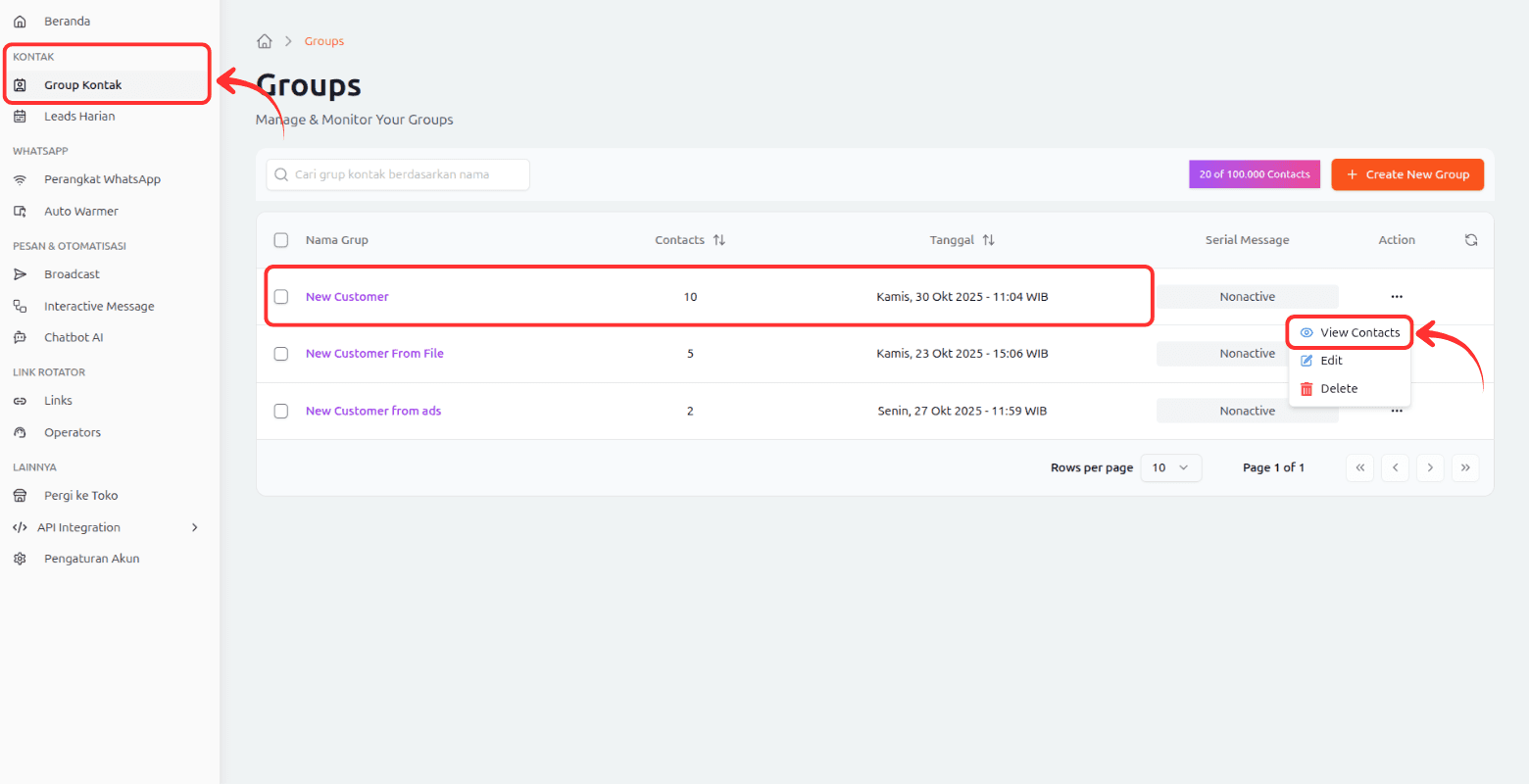Sort by Contacts column arrows icon
This screenshot has width=1529, height=784.
719,240
